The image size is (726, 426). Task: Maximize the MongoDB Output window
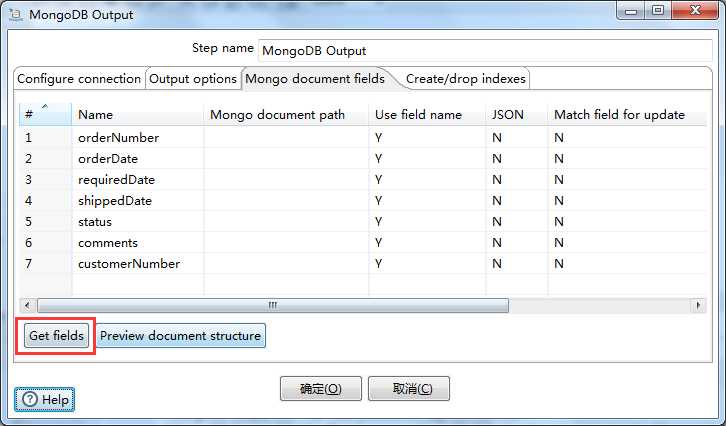click(x=658, y=11)
